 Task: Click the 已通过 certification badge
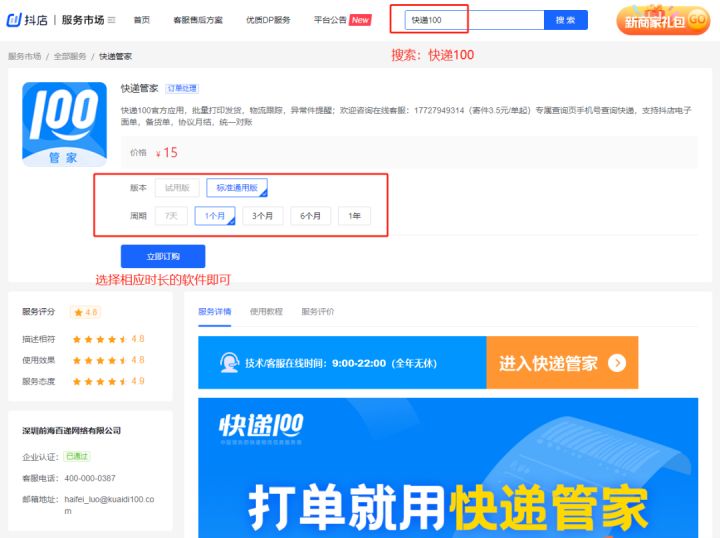77,456
